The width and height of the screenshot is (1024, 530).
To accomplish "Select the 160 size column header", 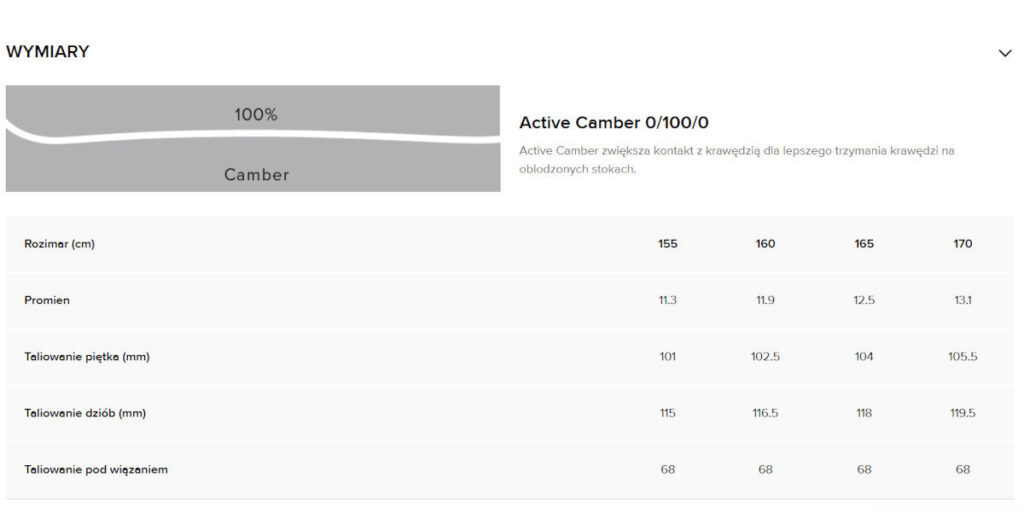I will click(x=765, y=244).
